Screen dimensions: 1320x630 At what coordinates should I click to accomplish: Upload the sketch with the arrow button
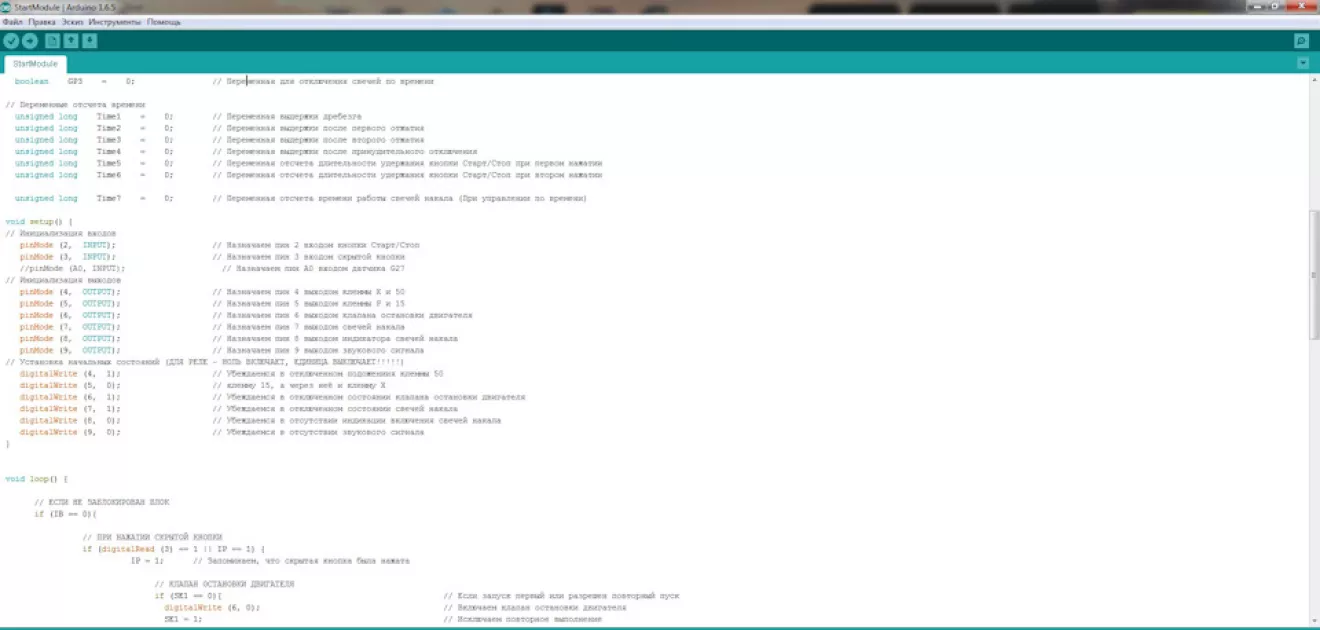[x=30, y=41]
